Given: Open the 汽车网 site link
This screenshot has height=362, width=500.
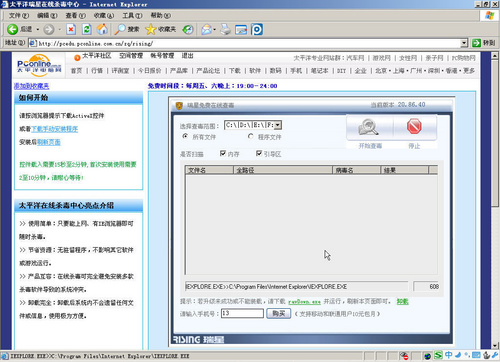Looking at the screenshot, I should click(x=355, y=58).
